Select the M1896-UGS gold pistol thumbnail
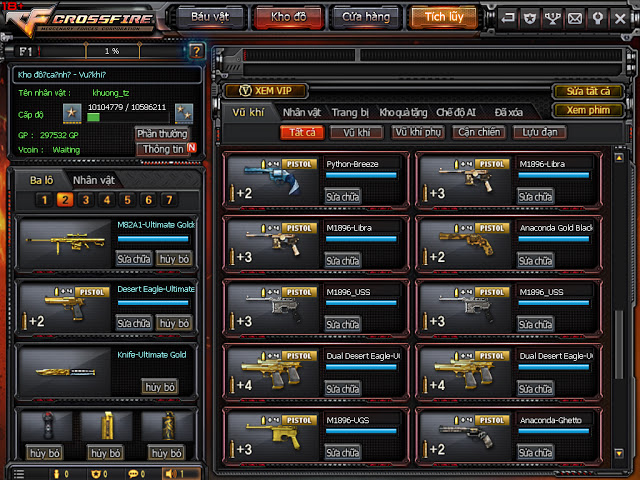 coord(273,436)
